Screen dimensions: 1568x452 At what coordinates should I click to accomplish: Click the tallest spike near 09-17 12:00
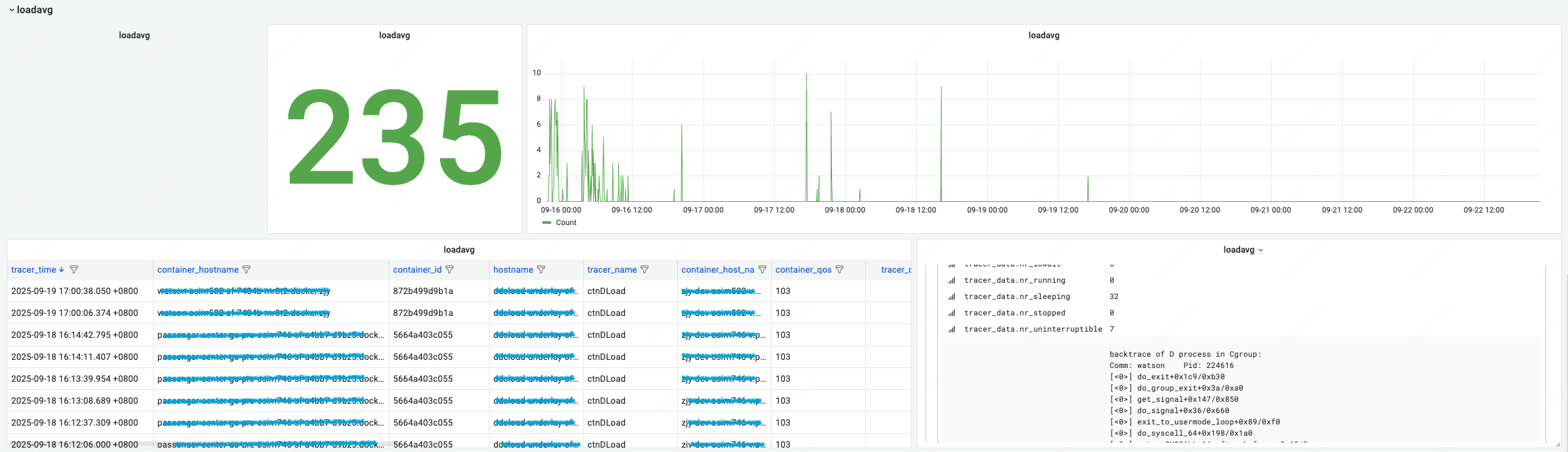click(806, 137)
